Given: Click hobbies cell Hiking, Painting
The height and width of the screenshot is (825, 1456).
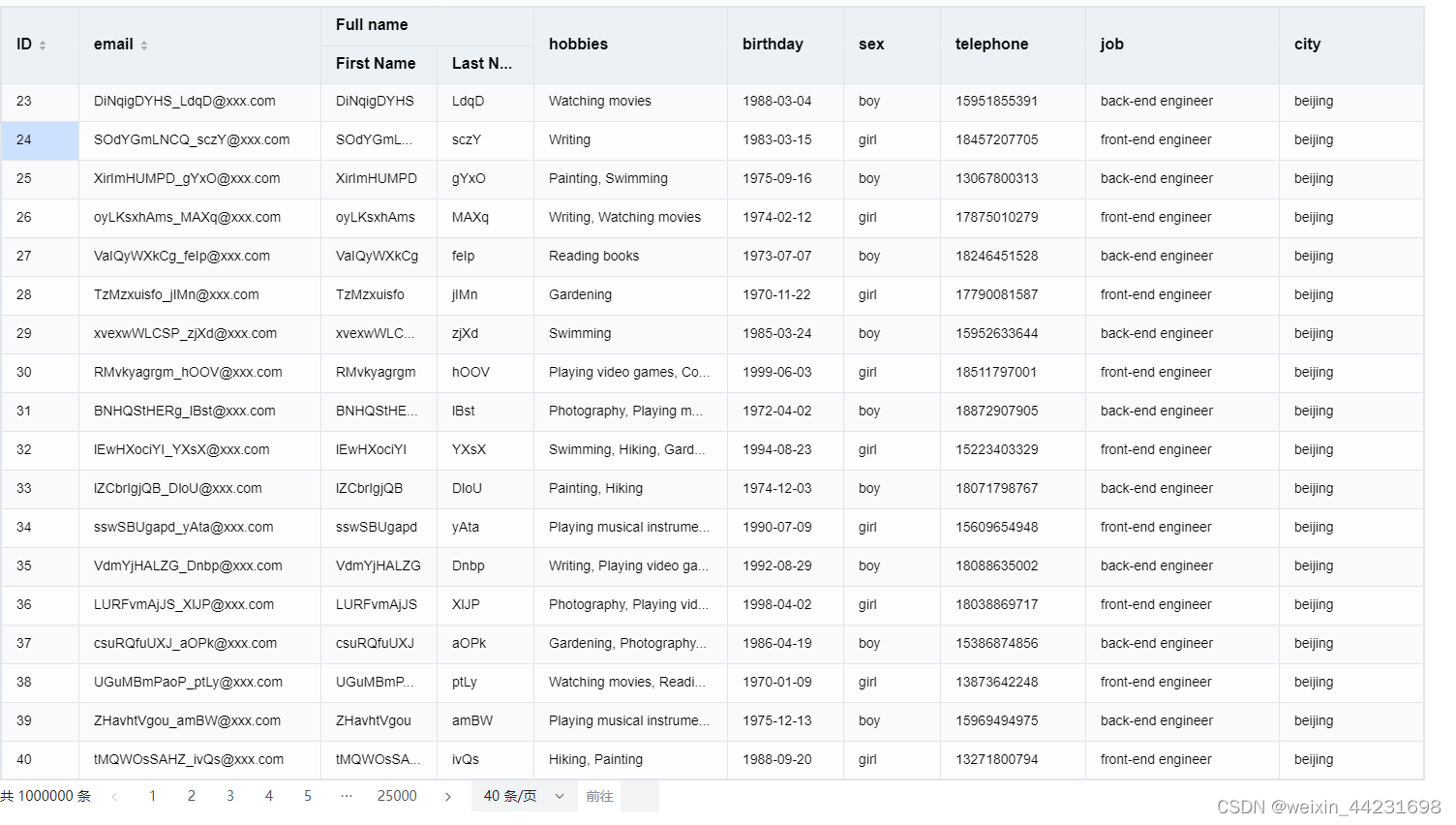Looking at the screenshot, I should click(x=595, y=760).
